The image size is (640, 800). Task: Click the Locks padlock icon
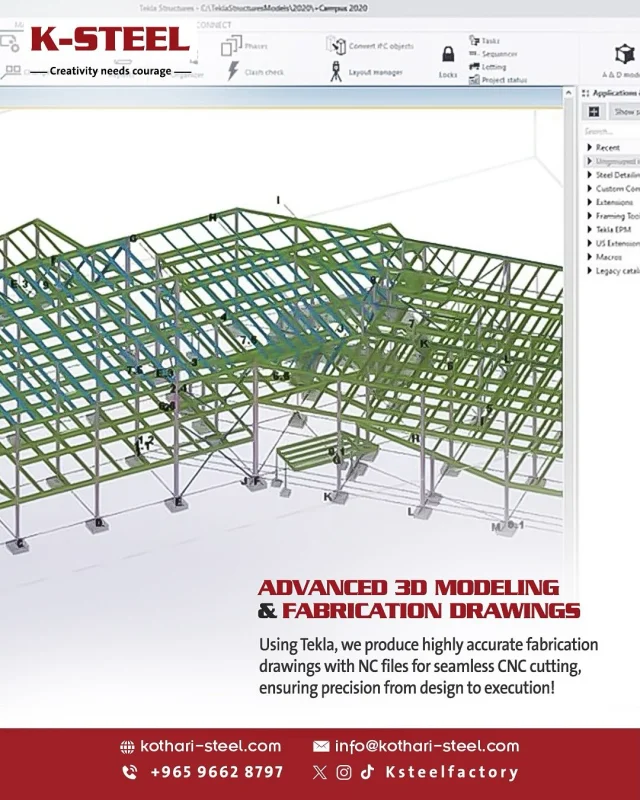coord(447,53)
